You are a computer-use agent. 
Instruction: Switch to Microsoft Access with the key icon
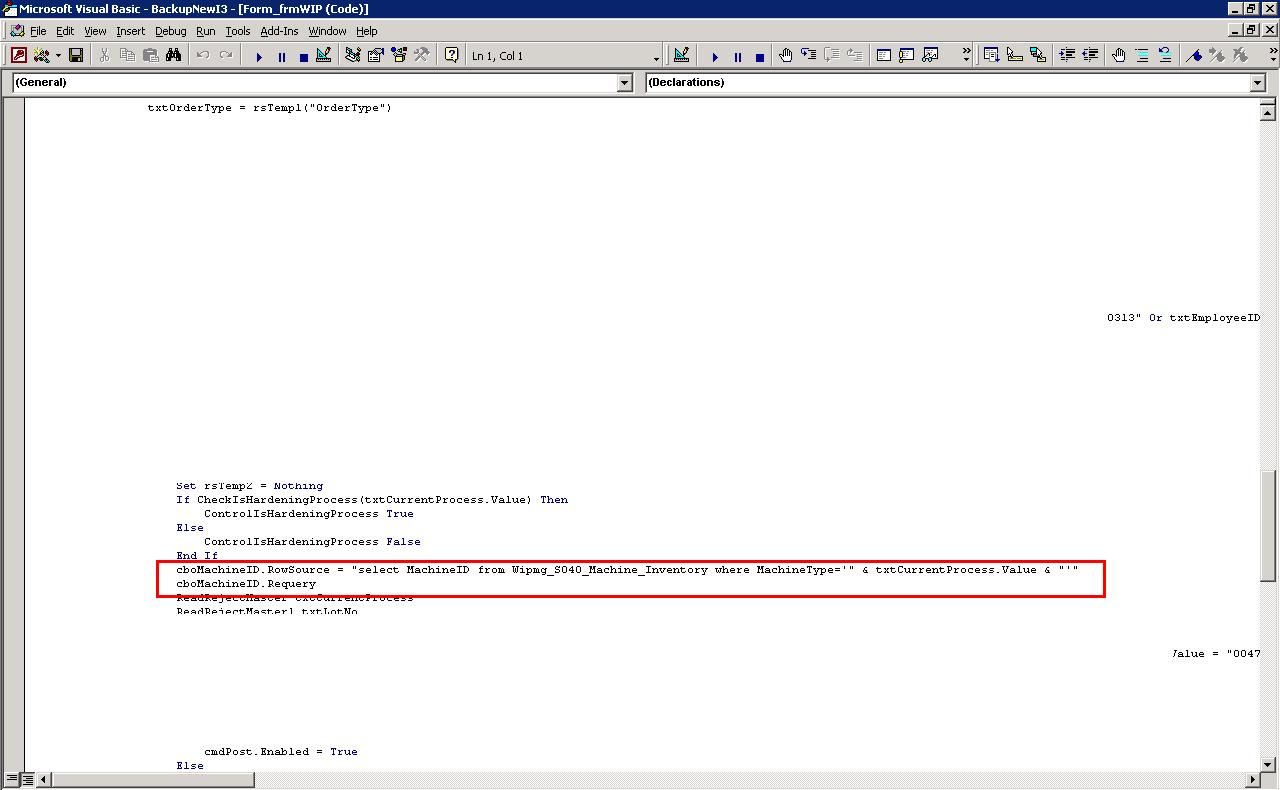tap(18, 56)
